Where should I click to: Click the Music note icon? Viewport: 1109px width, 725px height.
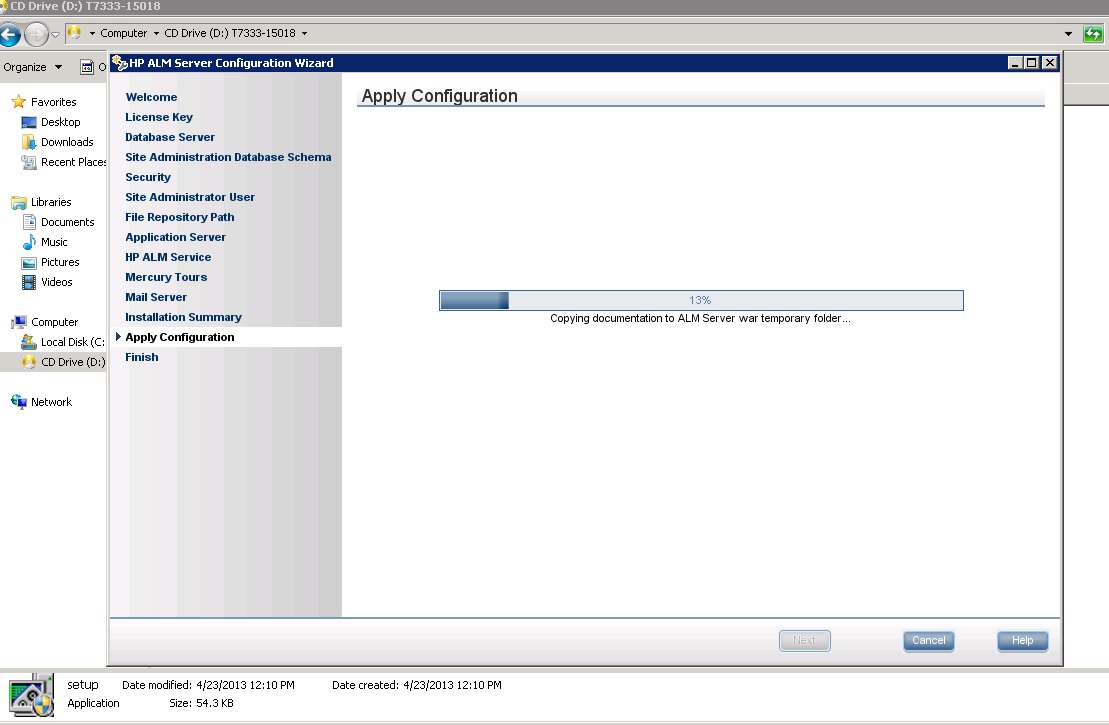[29, 242]
